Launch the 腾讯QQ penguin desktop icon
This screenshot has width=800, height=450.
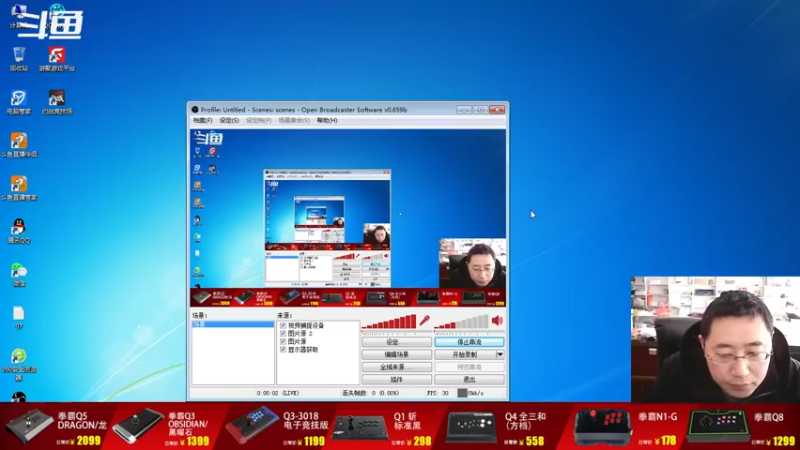pos(19,232)
